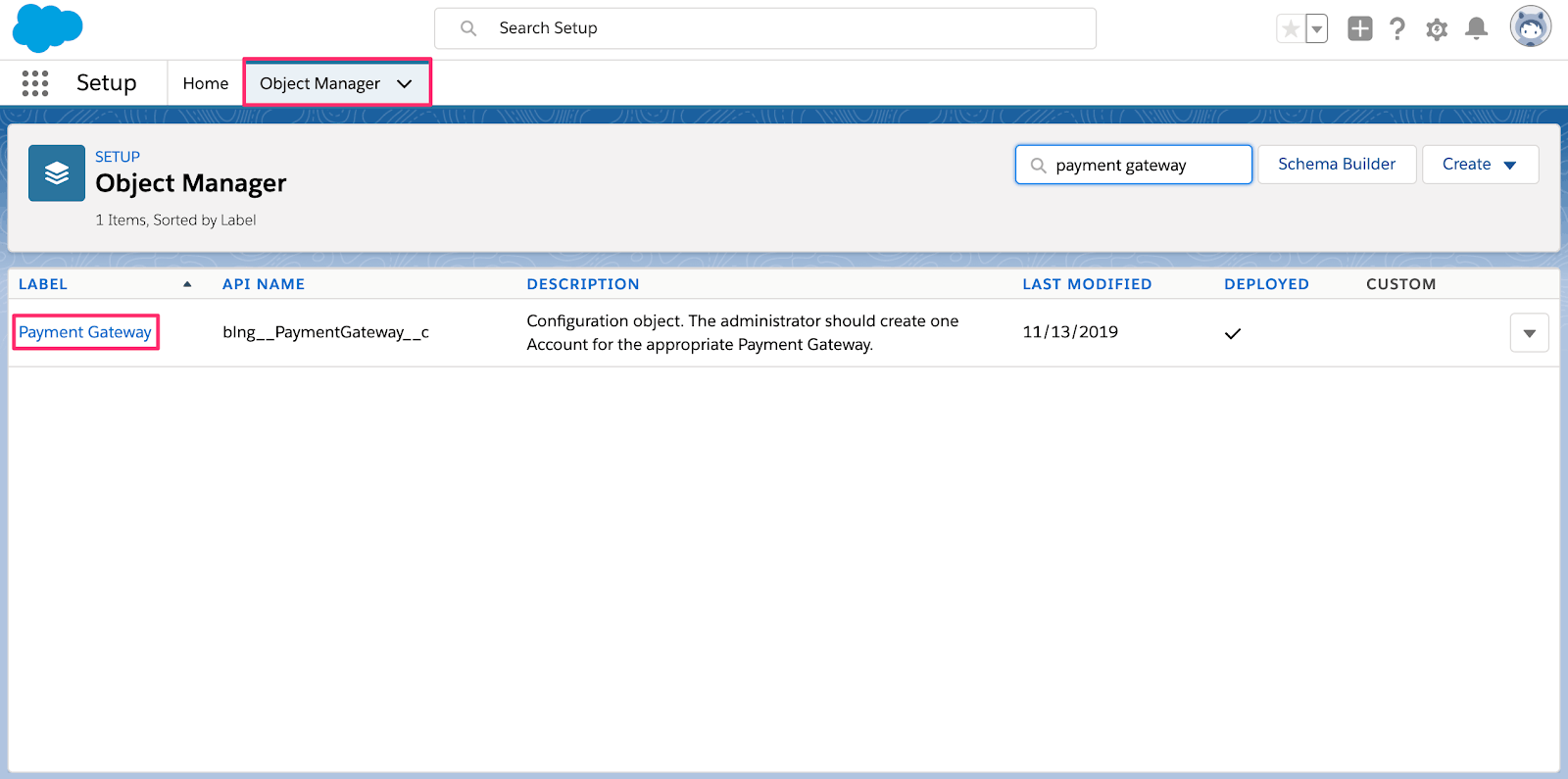
Task: Click the Object Manager page title
Action: [191, 183]
